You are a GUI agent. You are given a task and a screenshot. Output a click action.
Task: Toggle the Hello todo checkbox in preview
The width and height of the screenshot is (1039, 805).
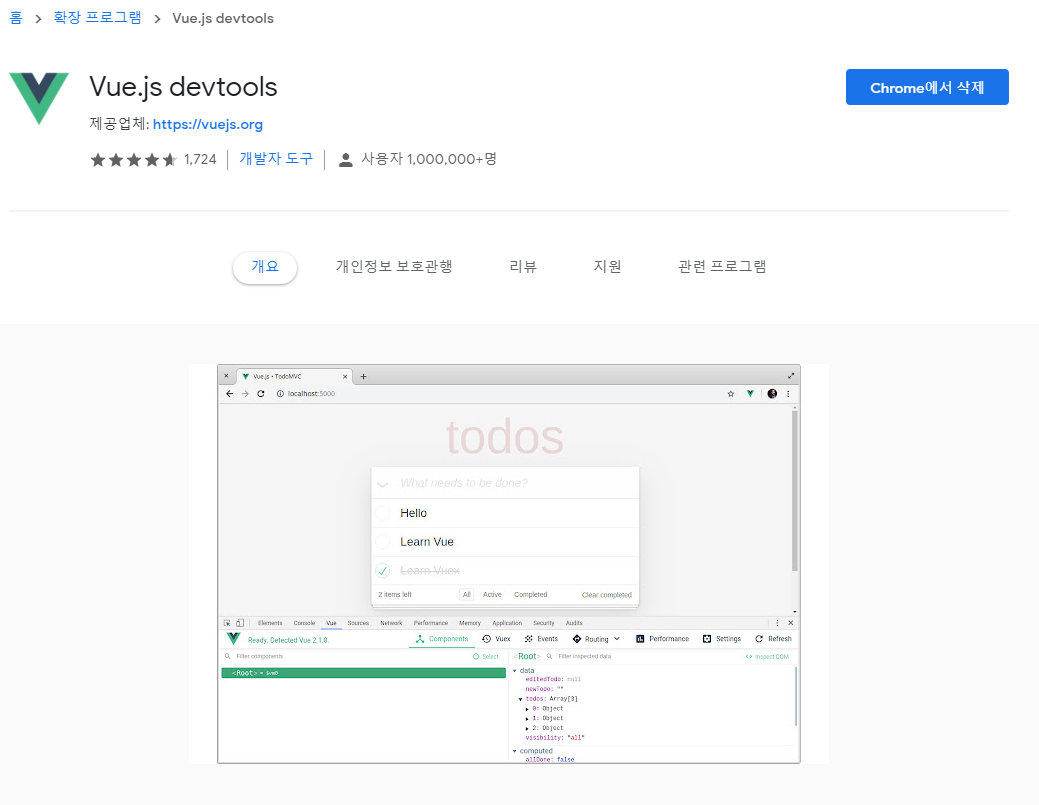click(x=383, y=513)
